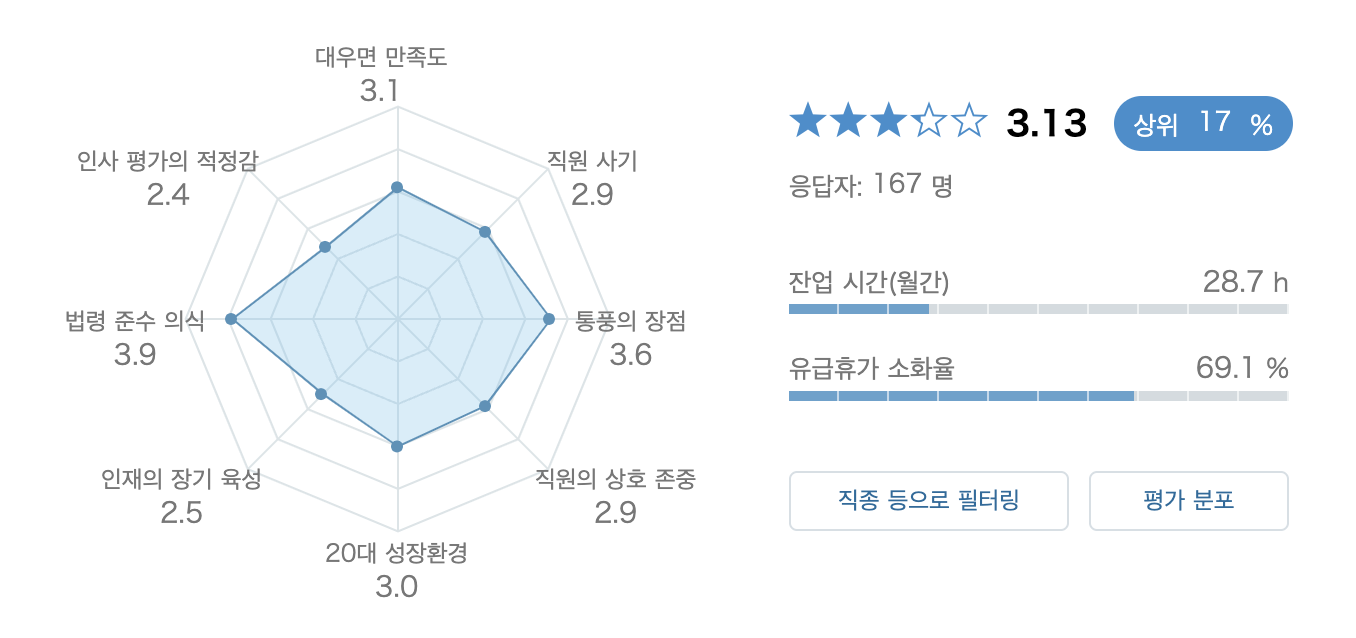The width and height of the screenshot is (1356, 638).
Task: Click the 직원의 상호 존중 label
Action: tap(615, 479)
